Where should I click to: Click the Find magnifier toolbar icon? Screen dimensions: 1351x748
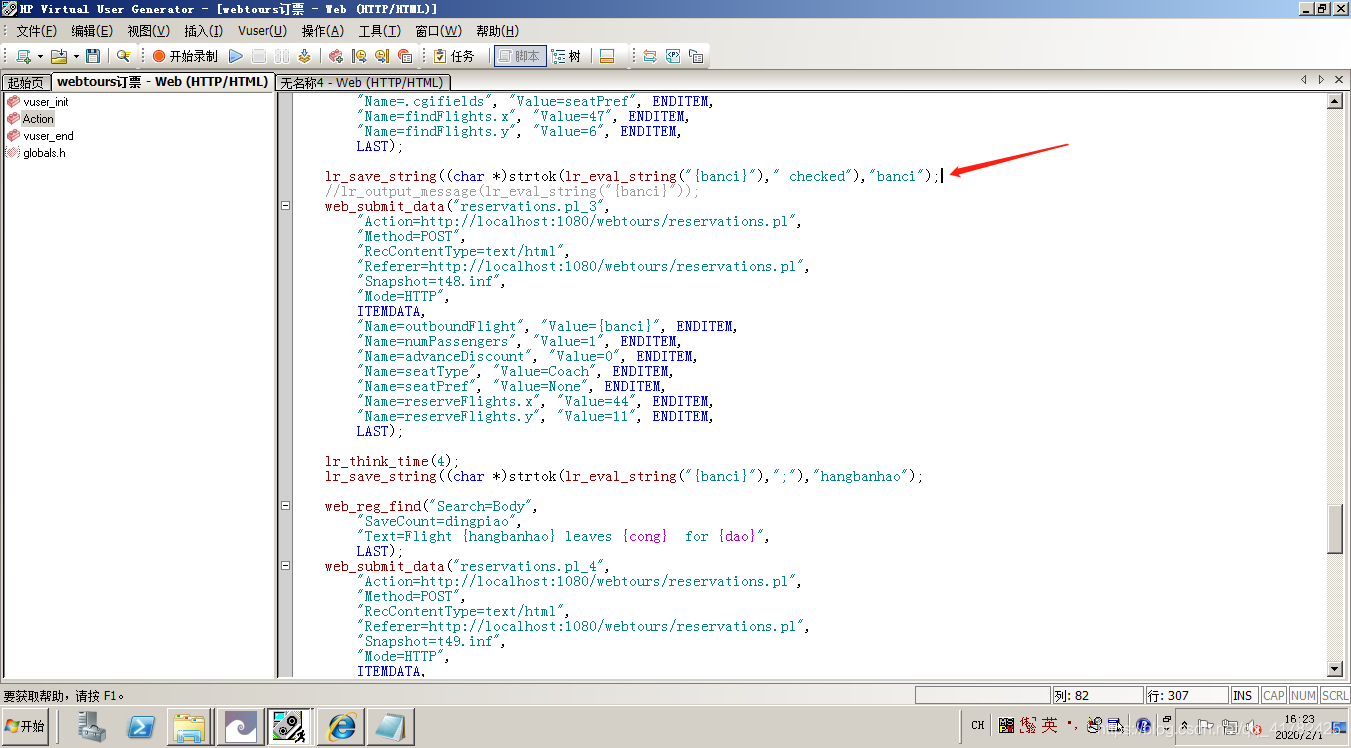124,56
